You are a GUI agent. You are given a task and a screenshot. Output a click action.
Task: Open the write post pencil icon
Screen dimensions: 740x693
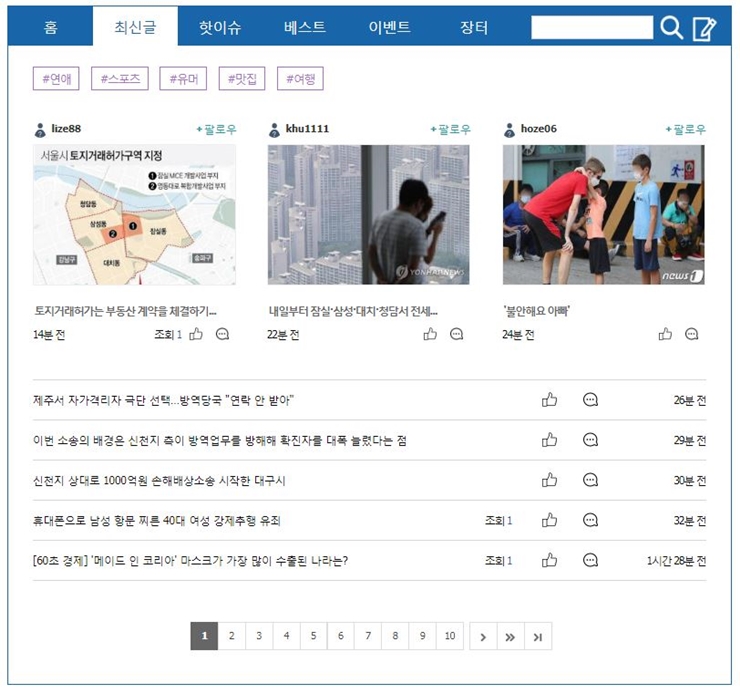click(704, 28)
